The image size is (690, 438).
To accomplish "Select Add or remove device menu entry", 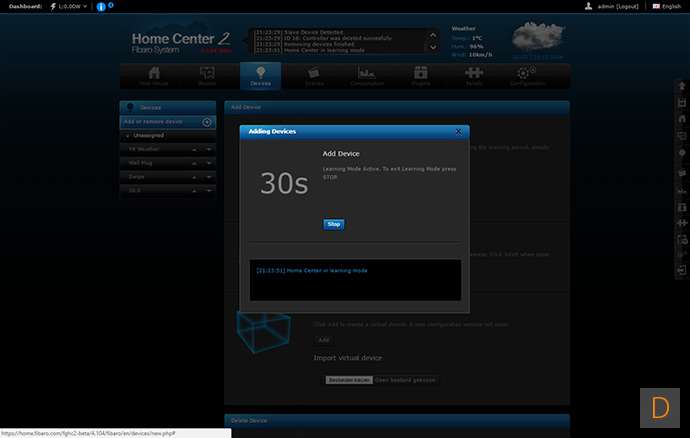I will tap(168, 122).
